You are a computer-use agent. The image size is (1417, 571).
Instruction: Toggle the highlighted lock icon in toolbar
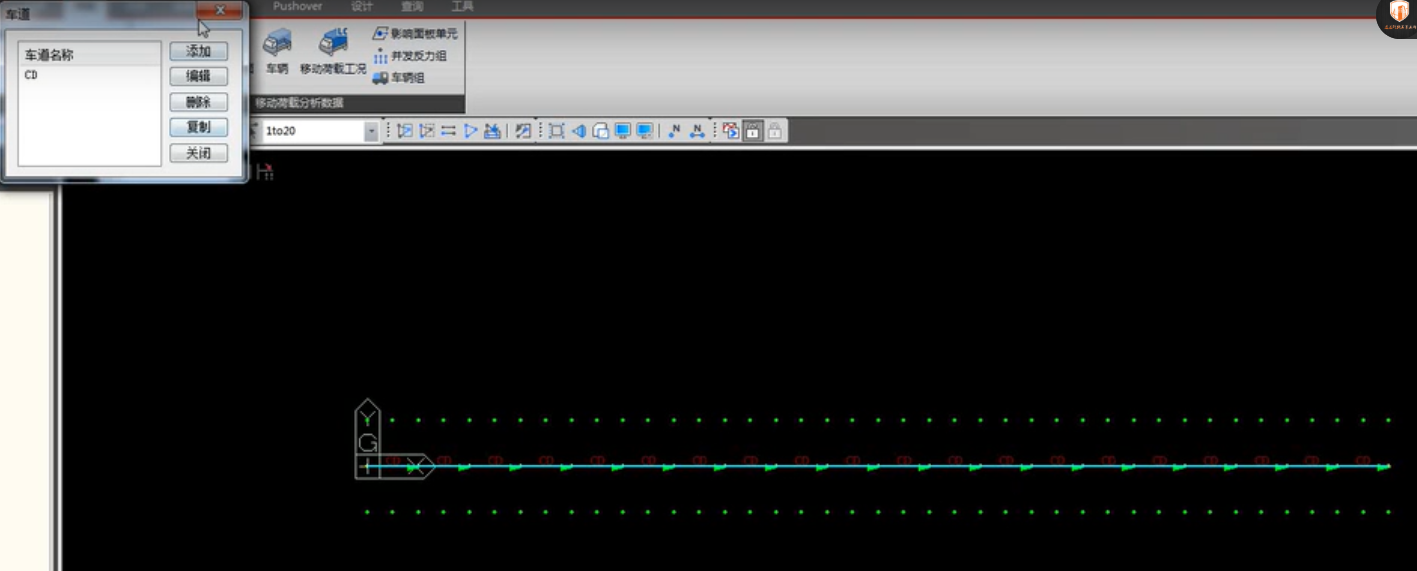point(753,131)
